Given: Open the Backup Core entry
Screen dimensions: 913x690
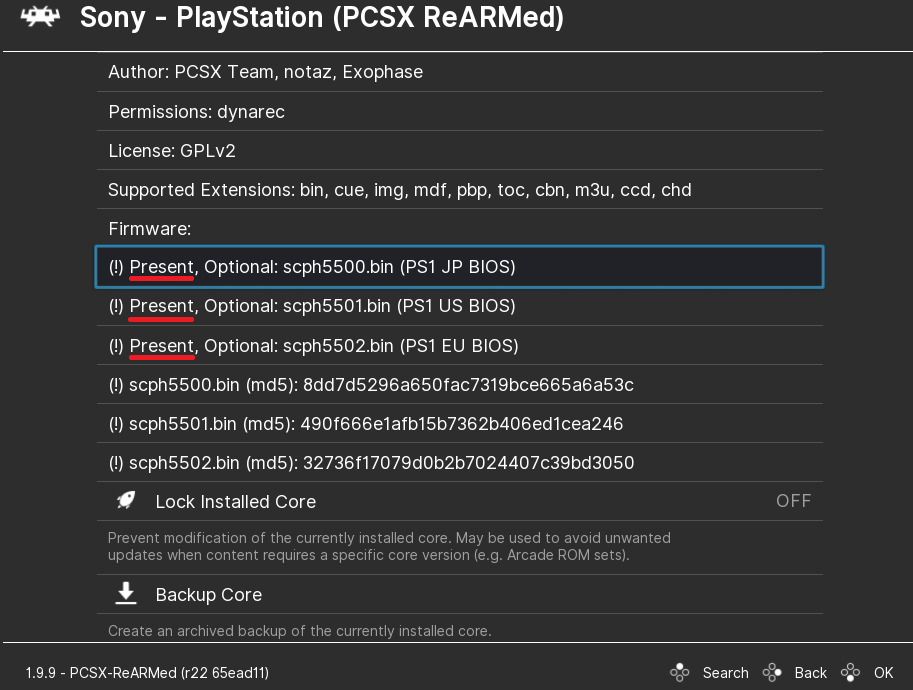Looking at the screenshot, I should pos(209,595).
